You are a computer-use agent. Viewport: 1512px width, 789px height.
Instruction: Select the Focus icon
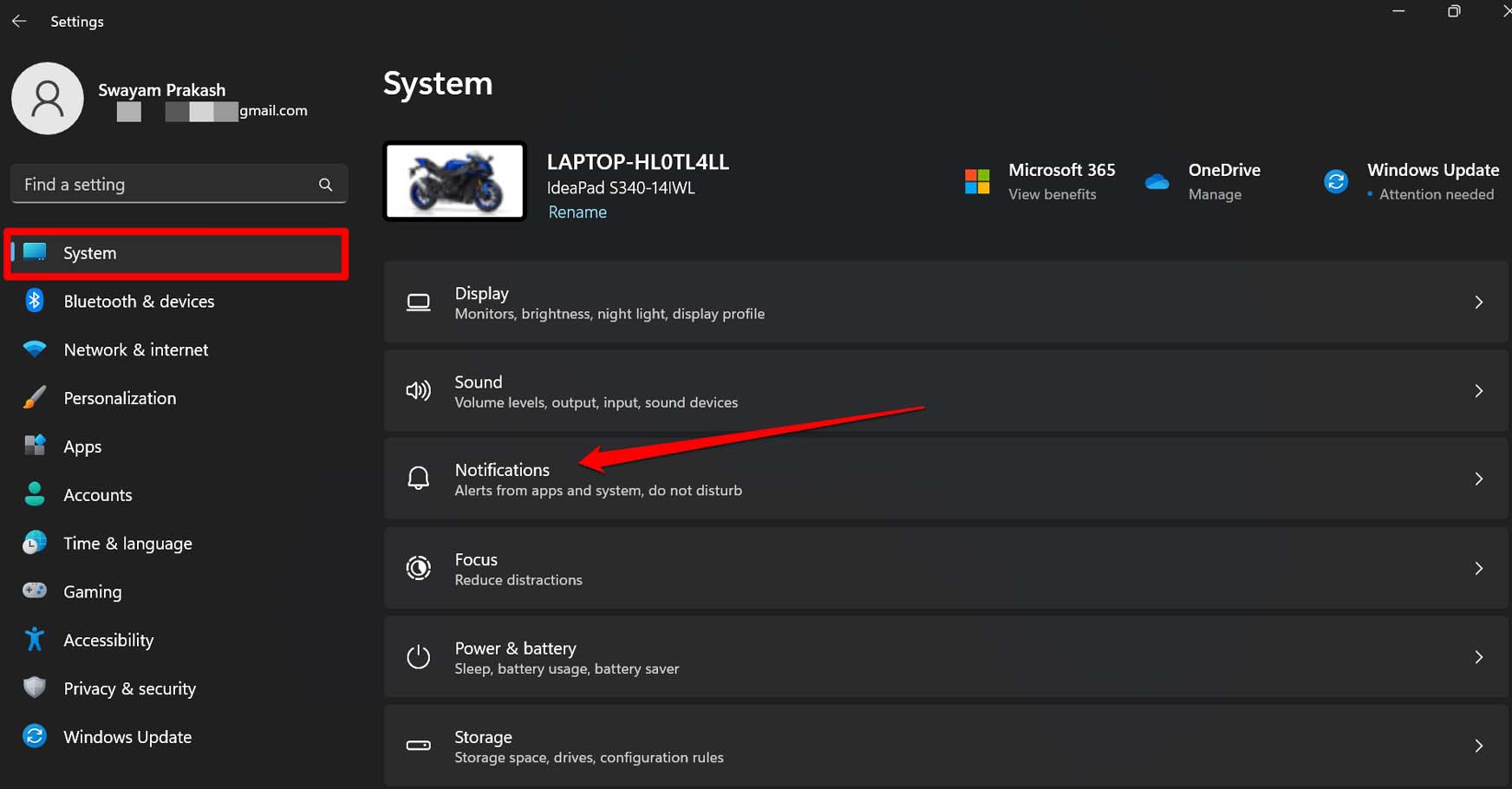(x=419, y=568)
